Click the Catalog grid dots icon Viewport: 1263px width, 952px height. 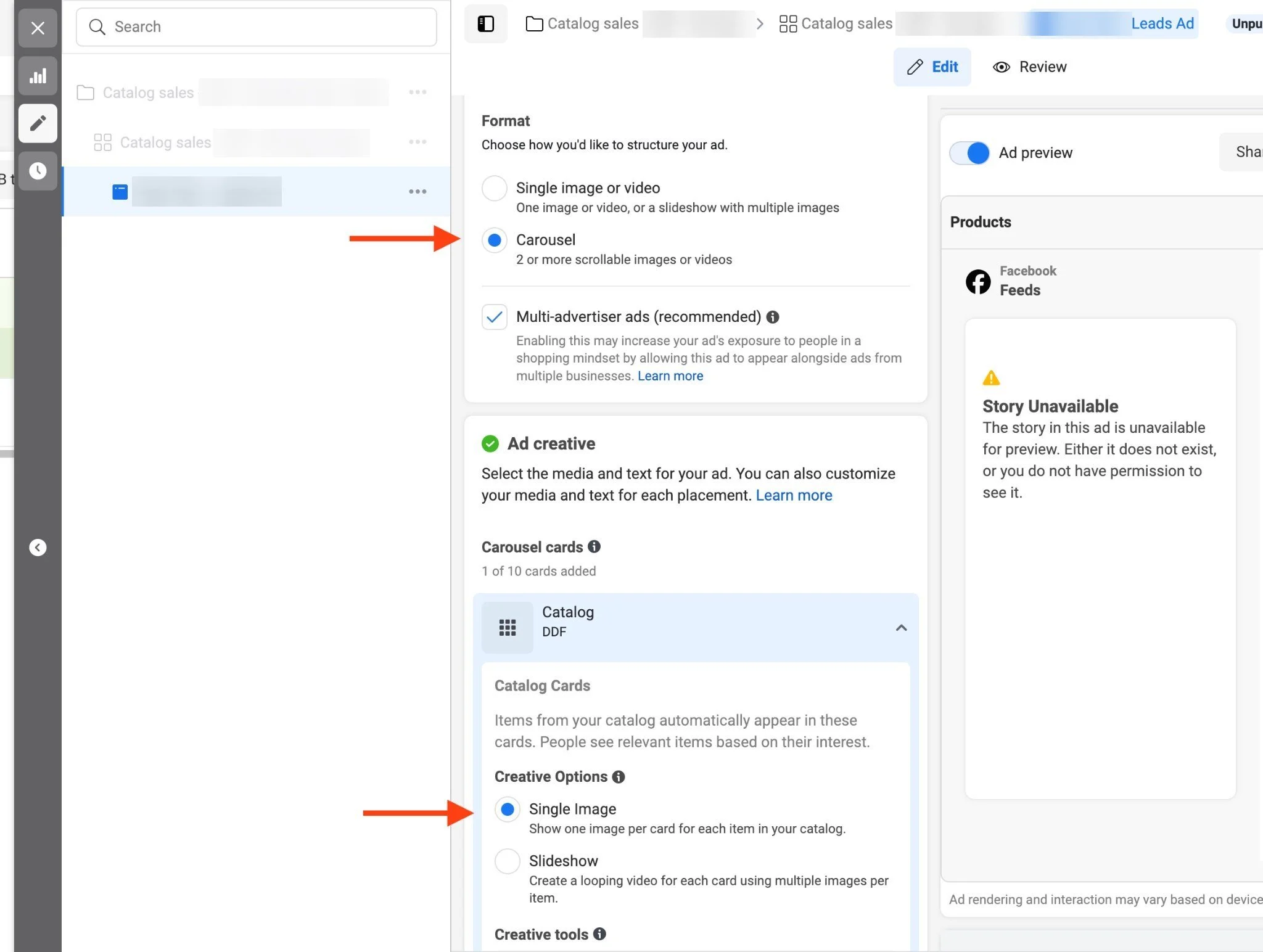[507, 628]
